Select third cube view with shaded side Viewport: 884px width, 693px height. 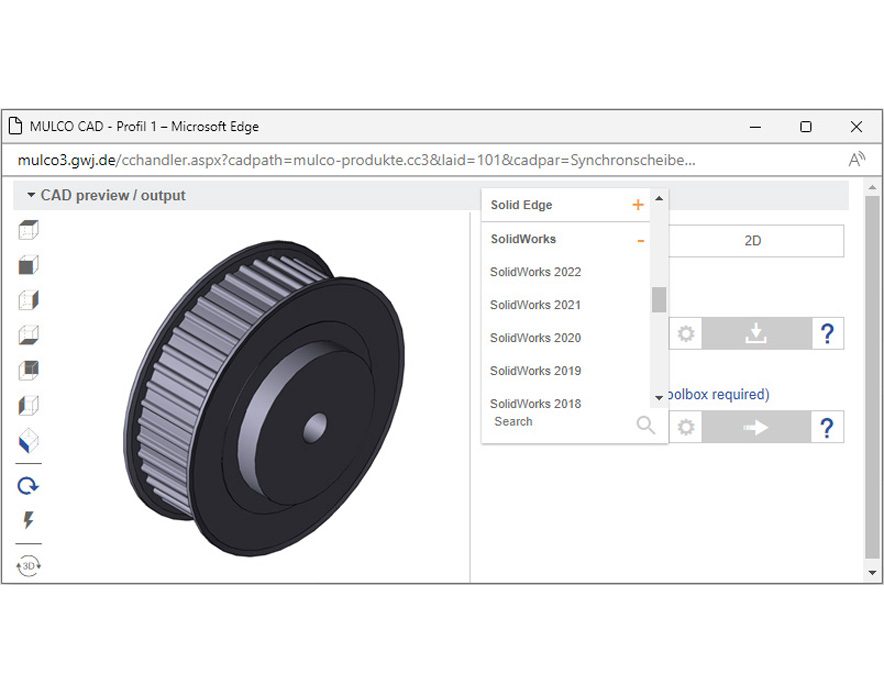click(28, 300)
